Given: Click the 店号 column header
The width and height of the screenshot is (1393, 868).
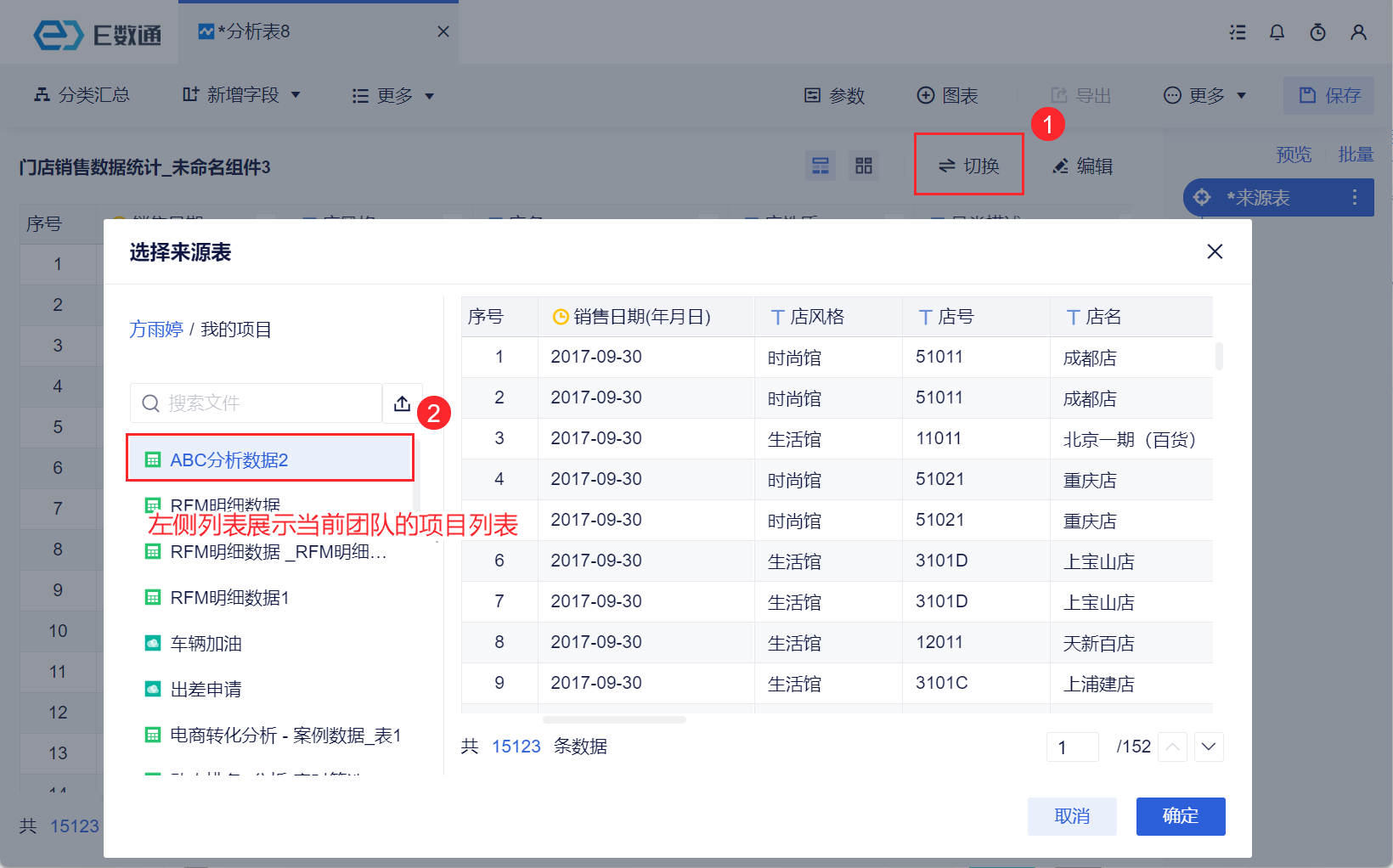Looking at the screenshot, I should tap(976, 317).
